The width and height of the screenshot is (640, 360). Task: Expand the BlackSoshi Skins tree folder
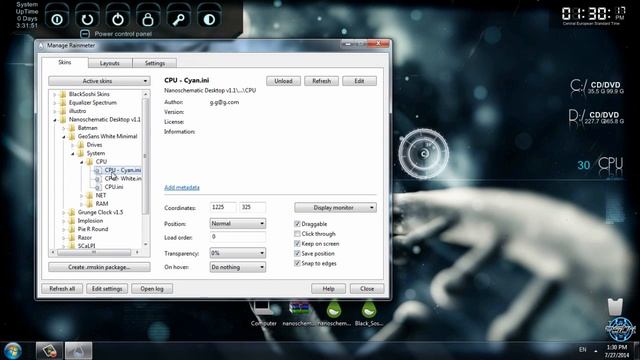[55, 94]
